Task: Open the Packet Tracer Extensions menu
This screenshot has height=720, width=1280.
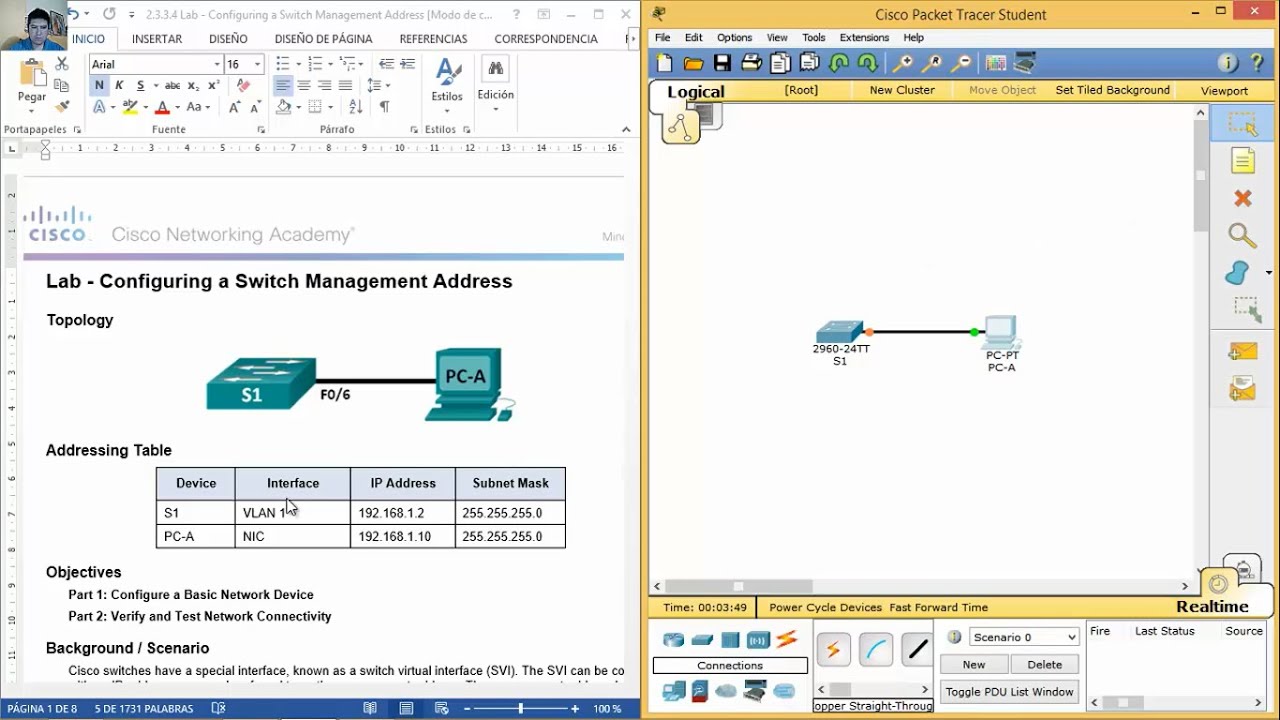Action: pyautogui.click(x=864, y=38)
